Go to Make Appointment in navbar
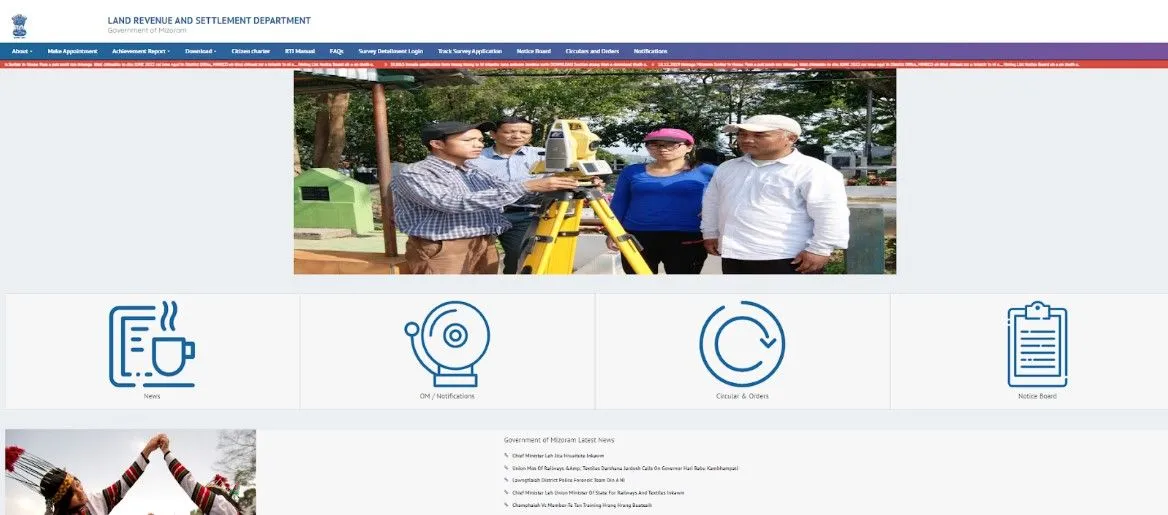 pyautogui.click(x=72, y=51)
